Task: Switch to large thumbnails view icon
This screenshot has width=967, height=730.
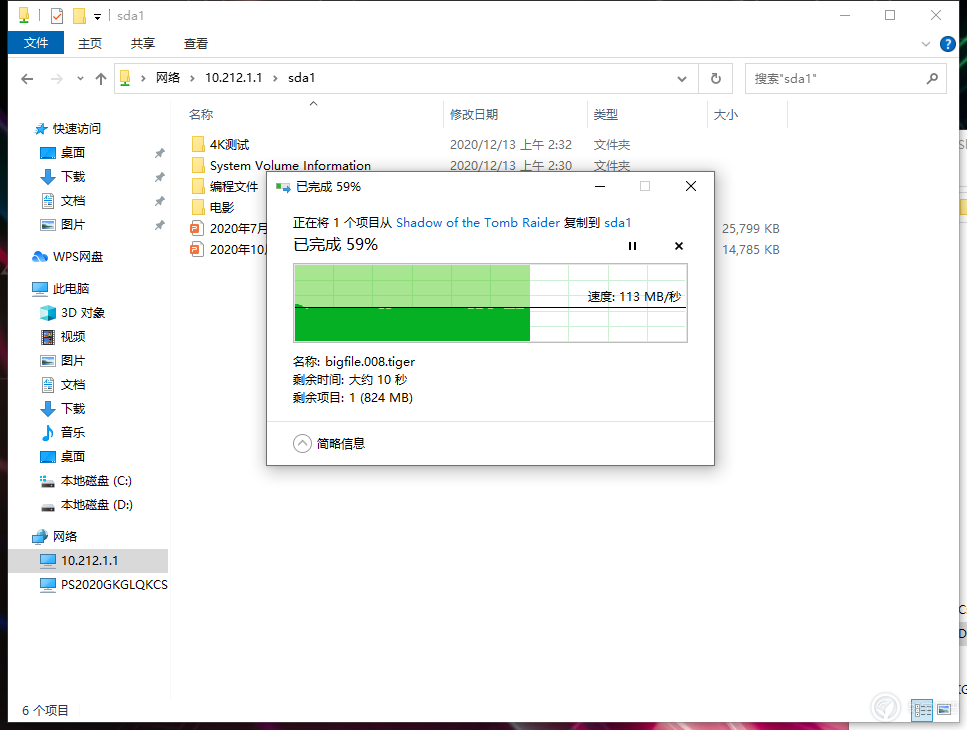Action: 944,710
